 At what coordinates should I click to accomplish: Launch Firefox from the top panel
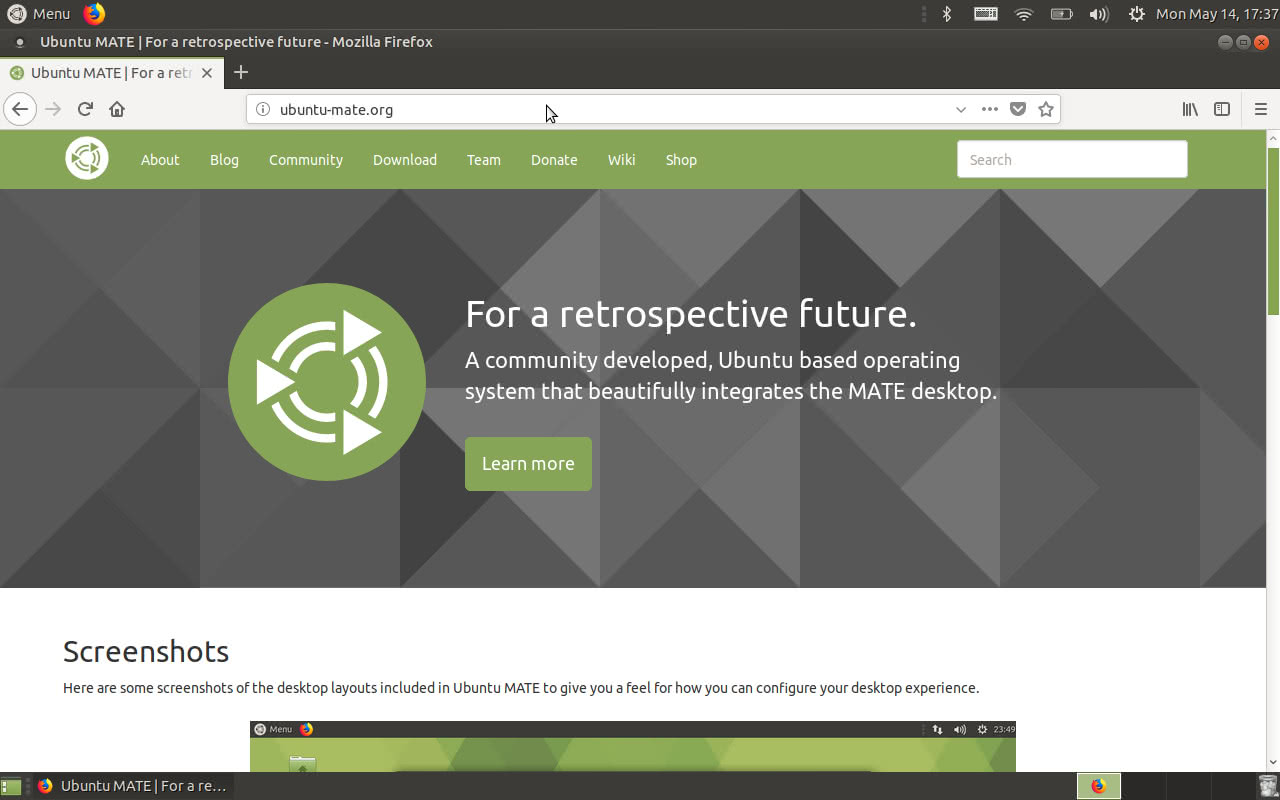94,14
